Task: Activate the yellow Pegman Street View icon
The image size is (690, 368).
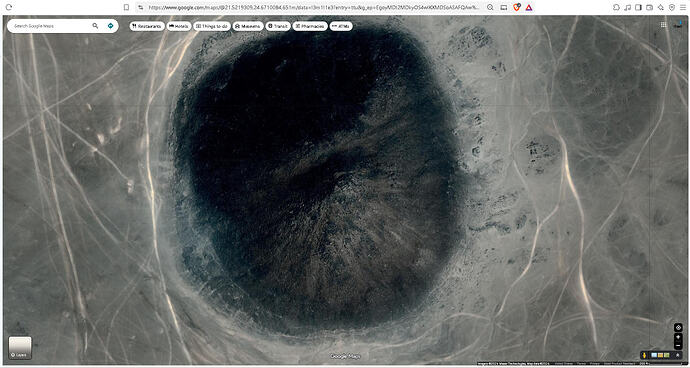Action: pos(644,355)
